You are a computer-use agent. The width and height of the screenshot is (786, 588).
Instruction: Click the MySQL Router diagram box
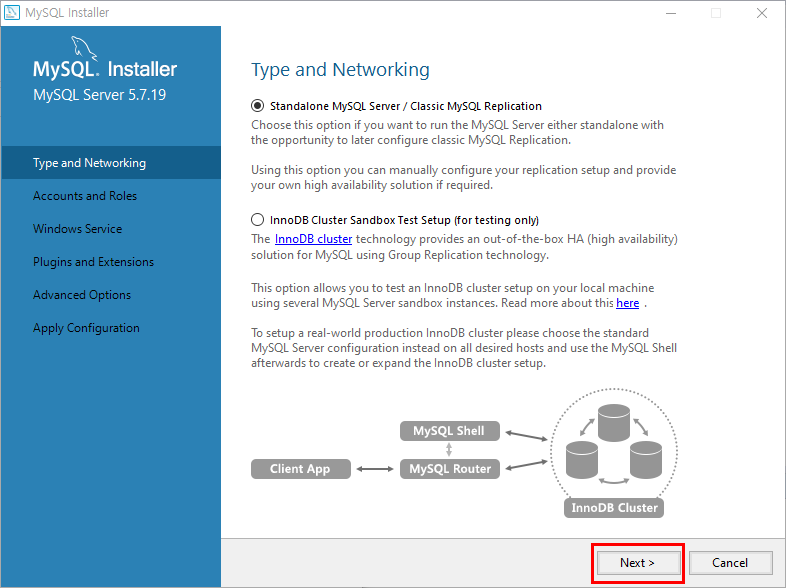(x=450, y=469)
